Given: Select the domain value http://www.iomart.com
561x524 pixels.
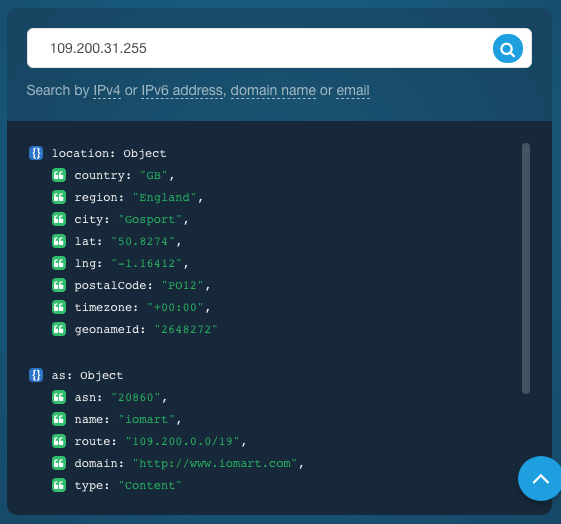Looking at the screenshot, I should (x=215, y=464).
